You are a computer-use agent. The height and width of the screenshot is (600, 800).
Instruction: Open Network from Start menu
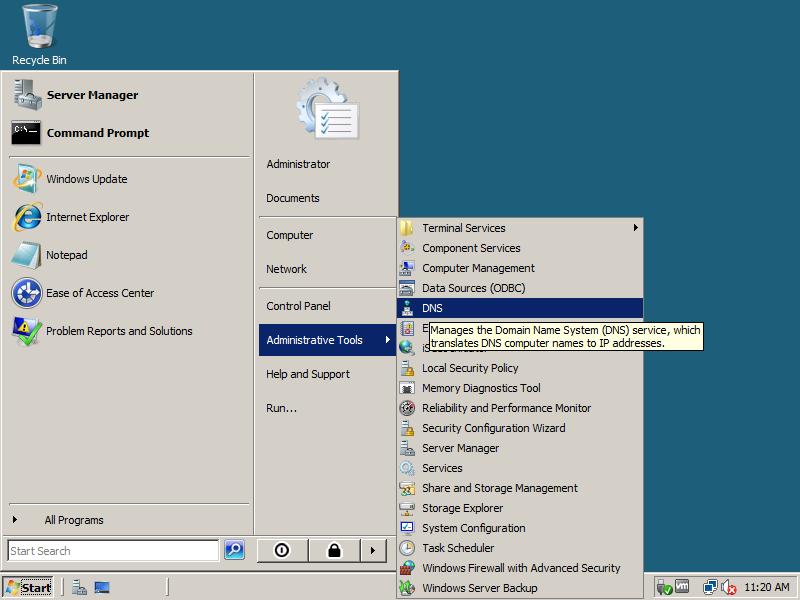pyautogui.click(x=286, y=269)
